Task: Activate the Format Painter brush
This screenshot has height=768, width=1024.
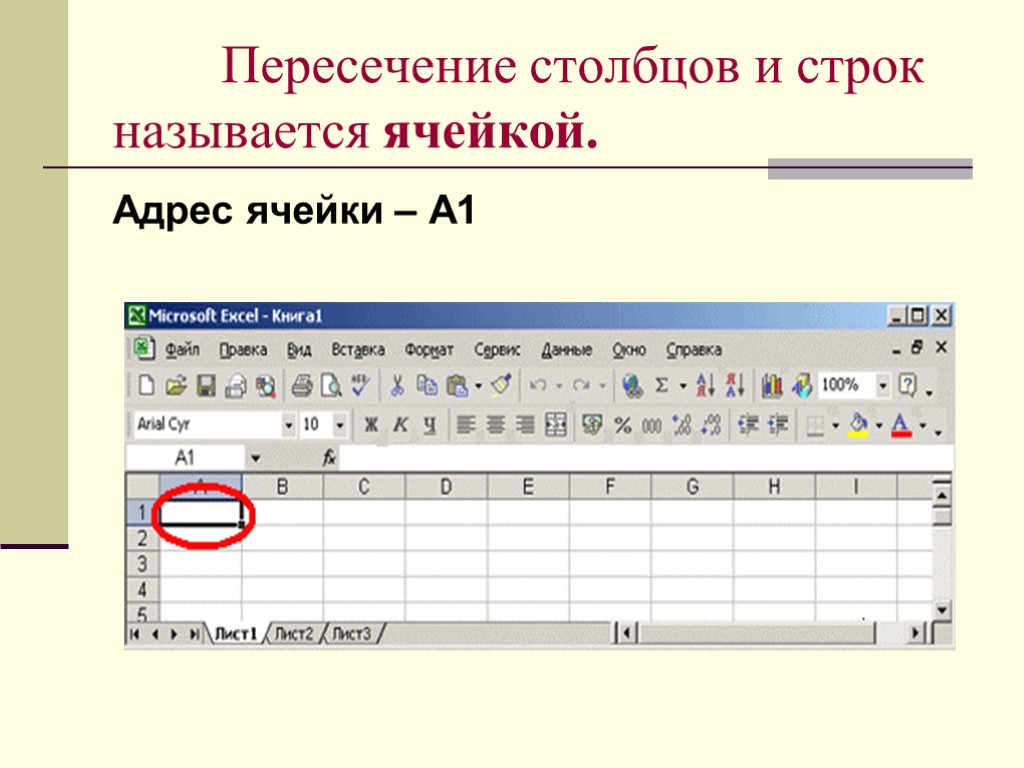Action: 502,385
